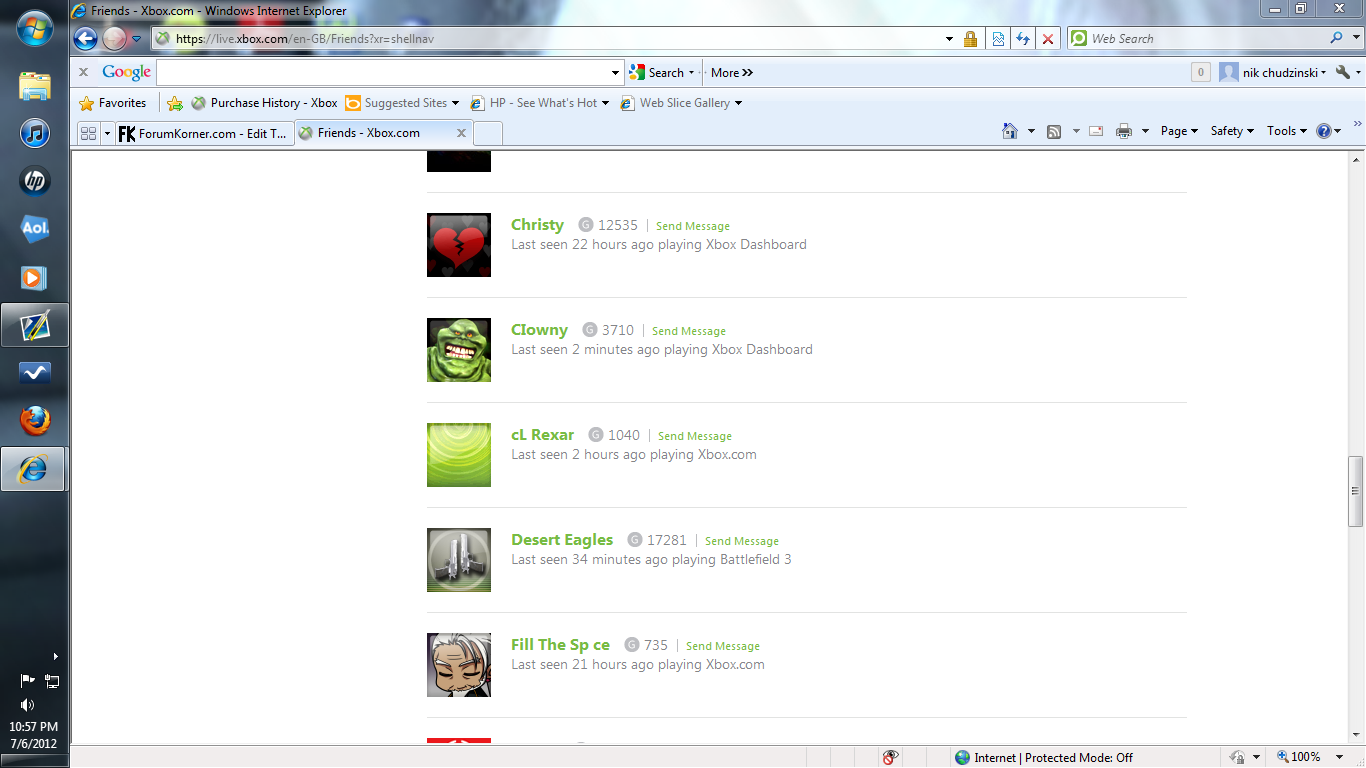Click the volume speaker tray icon
Viewport: 1366px width, 768px height.
(x=27, y=704)
